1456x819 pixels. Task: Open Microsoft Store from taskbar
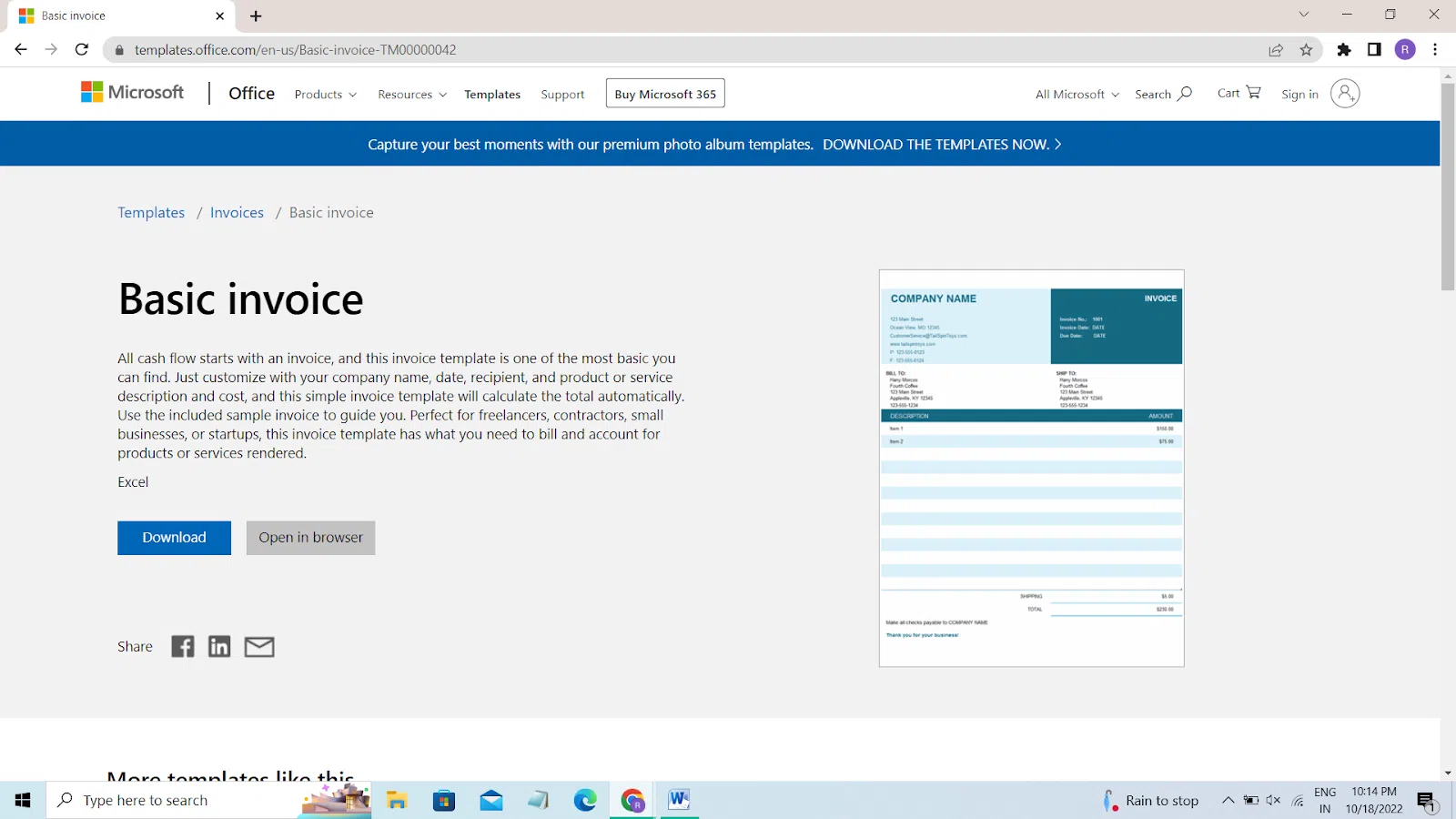(x=444, y=800)
